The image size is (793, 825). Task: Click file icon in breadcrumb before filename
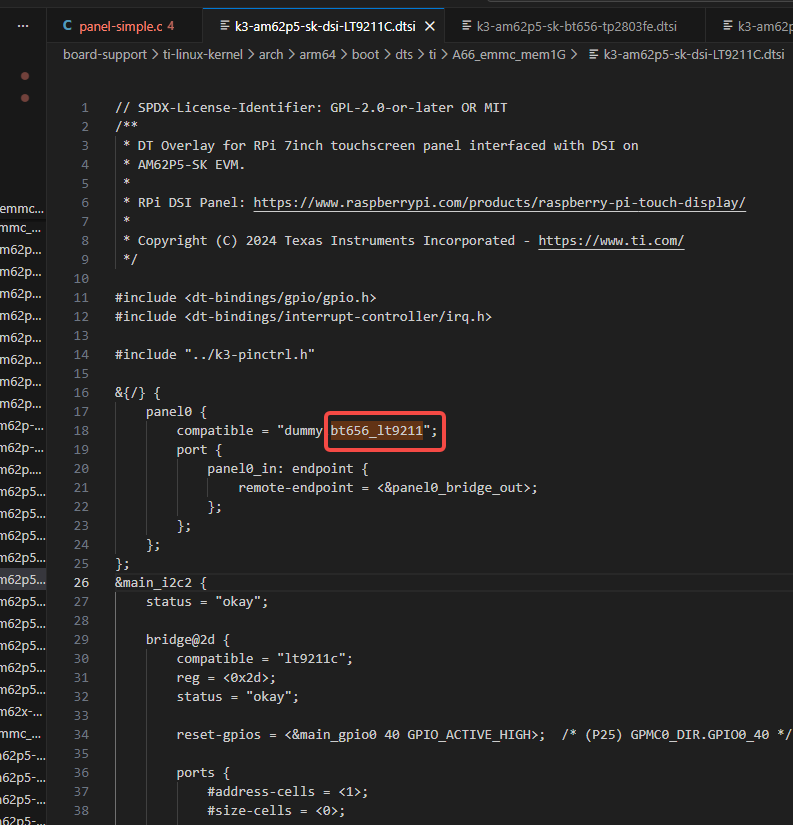click(x=593, y=54)
